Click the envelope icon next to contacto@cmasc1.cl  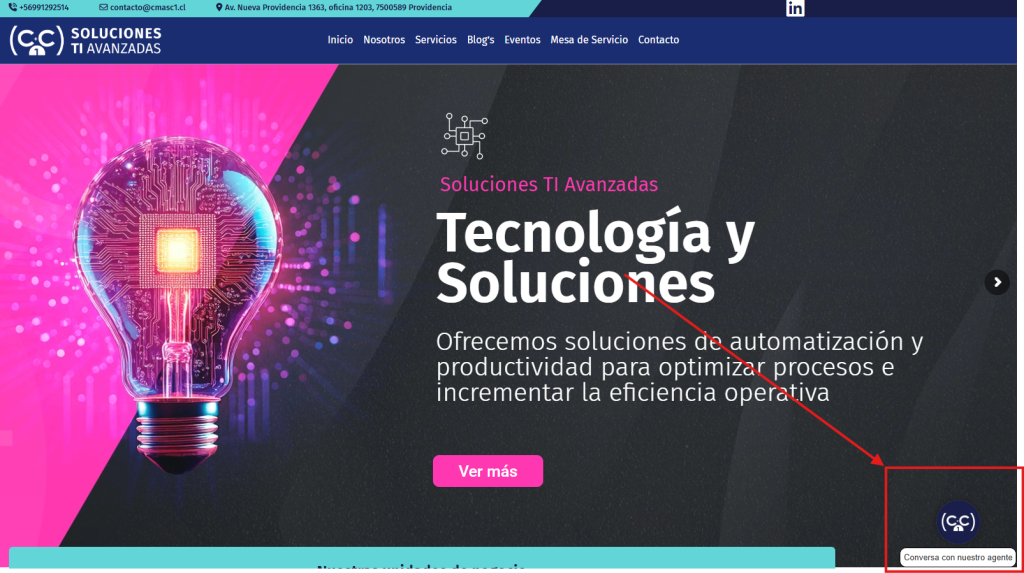click(103, 7)
